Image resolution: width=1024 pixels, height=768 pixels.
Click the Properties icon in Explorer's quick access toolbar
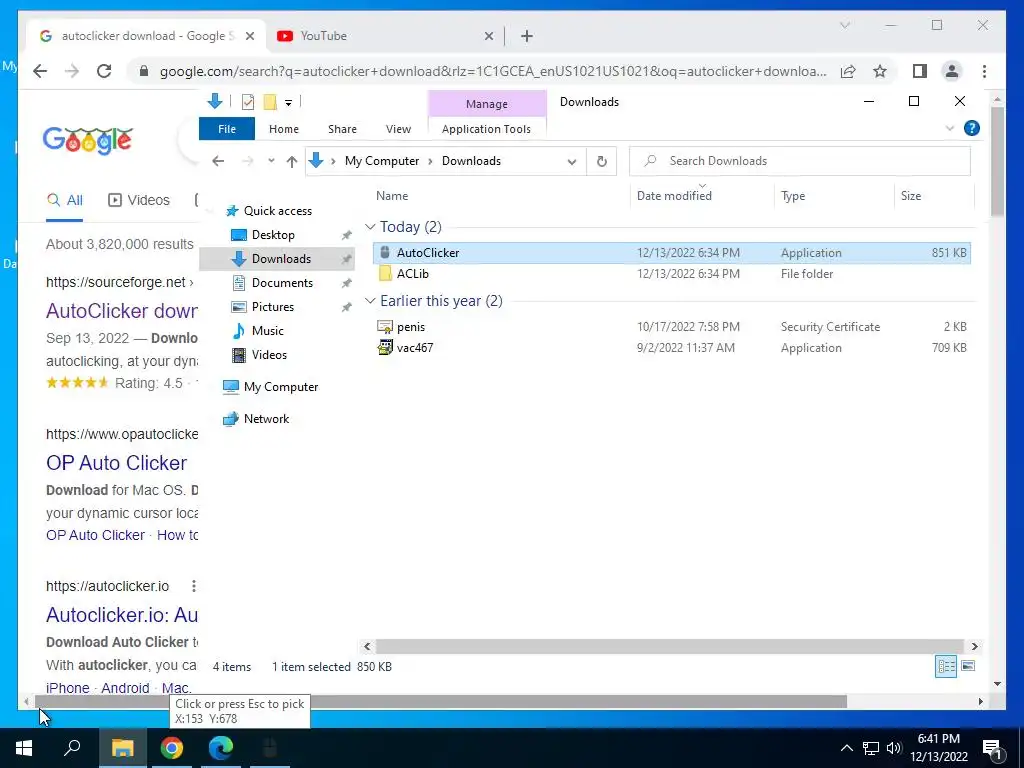click(248, 102)
